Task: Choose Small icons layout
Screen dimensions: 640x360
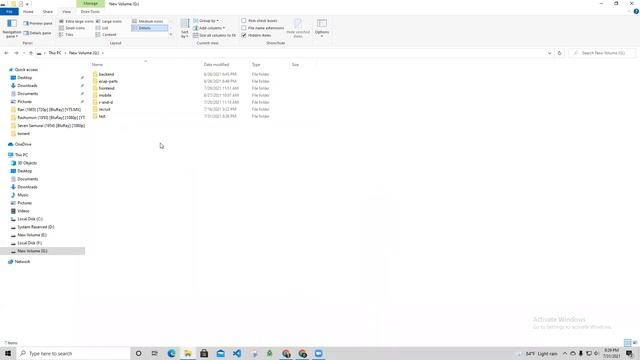Action: pyautogui.click(x=72, y=28)
